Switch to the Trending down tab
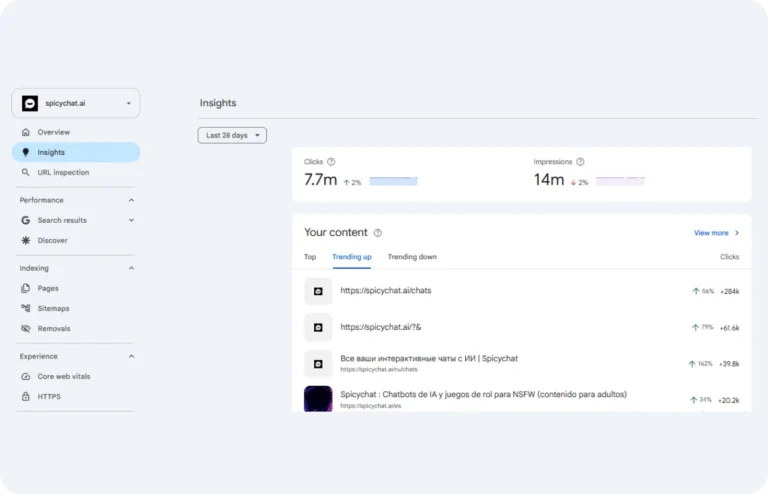Image resolution: width=768 pixels, height=494 pixels. [412, 257]
